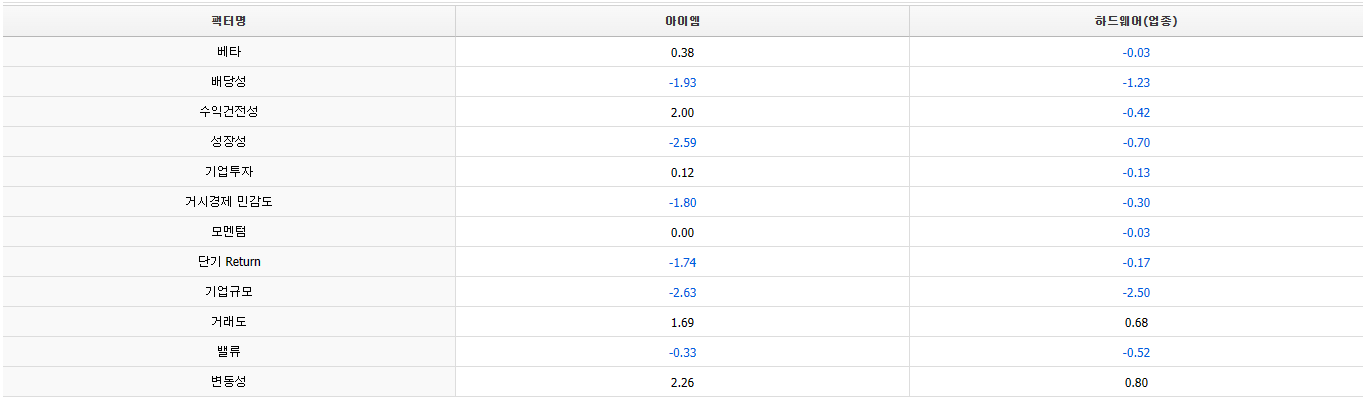This screenshot has width=1368, height=410.
Task: Click the 팩터명 column header
Action: coord(229,21)
